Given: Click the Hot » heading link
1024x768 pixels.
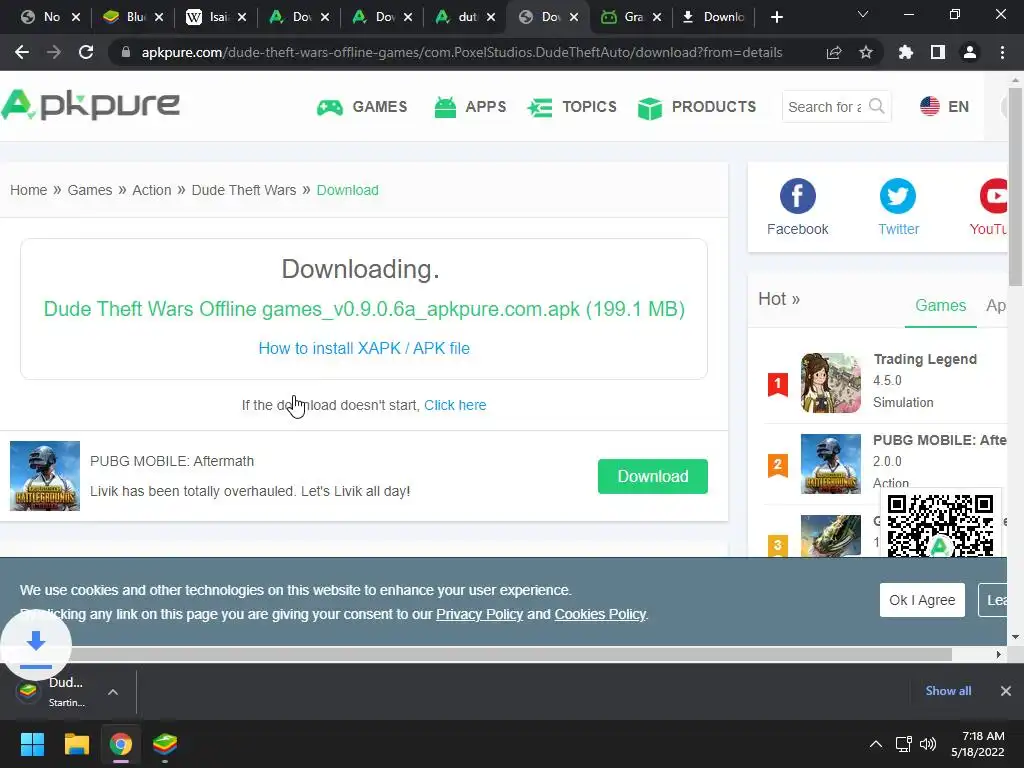Looking at the screenshot, I should coord(778,299).
